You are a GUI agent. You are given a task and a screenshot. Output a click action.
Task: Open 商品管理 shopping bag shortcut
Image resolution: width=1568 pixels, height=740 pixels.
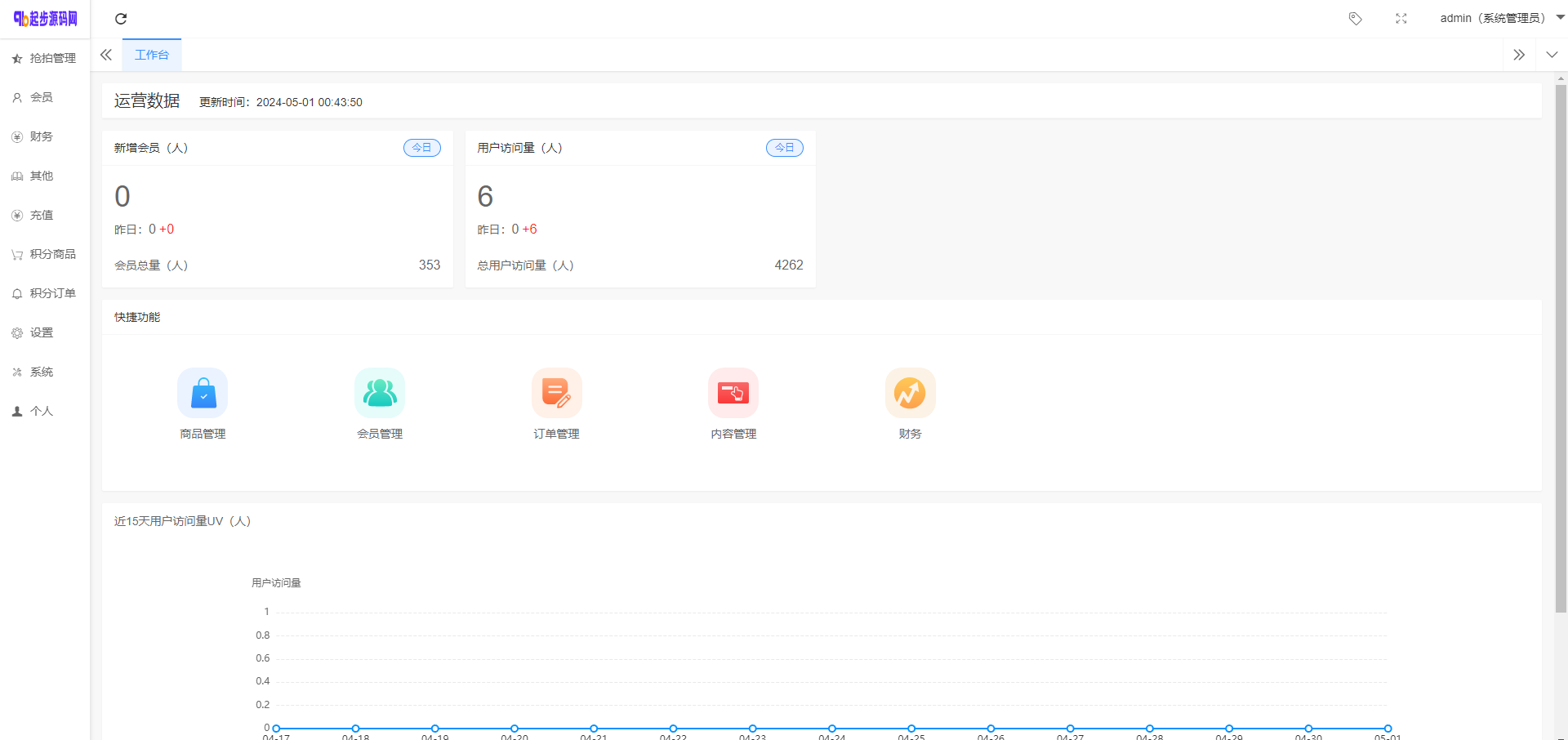203,393
